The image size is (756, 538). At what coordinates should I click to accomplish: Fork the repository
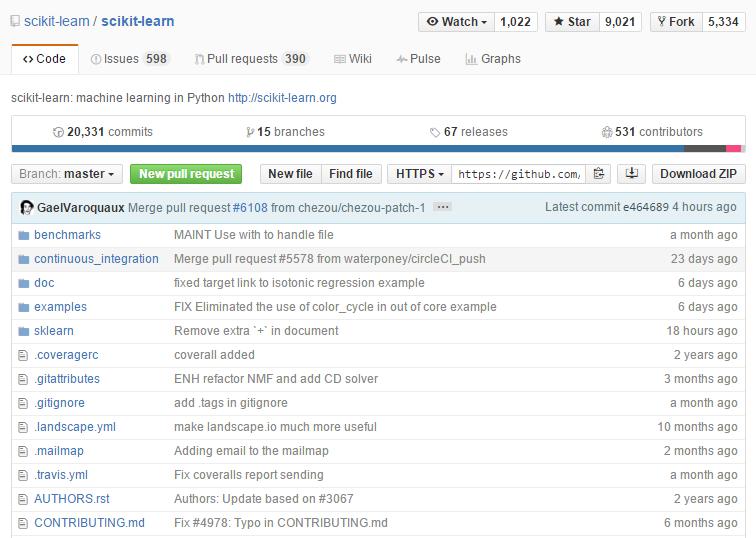[x=676, y=22]
